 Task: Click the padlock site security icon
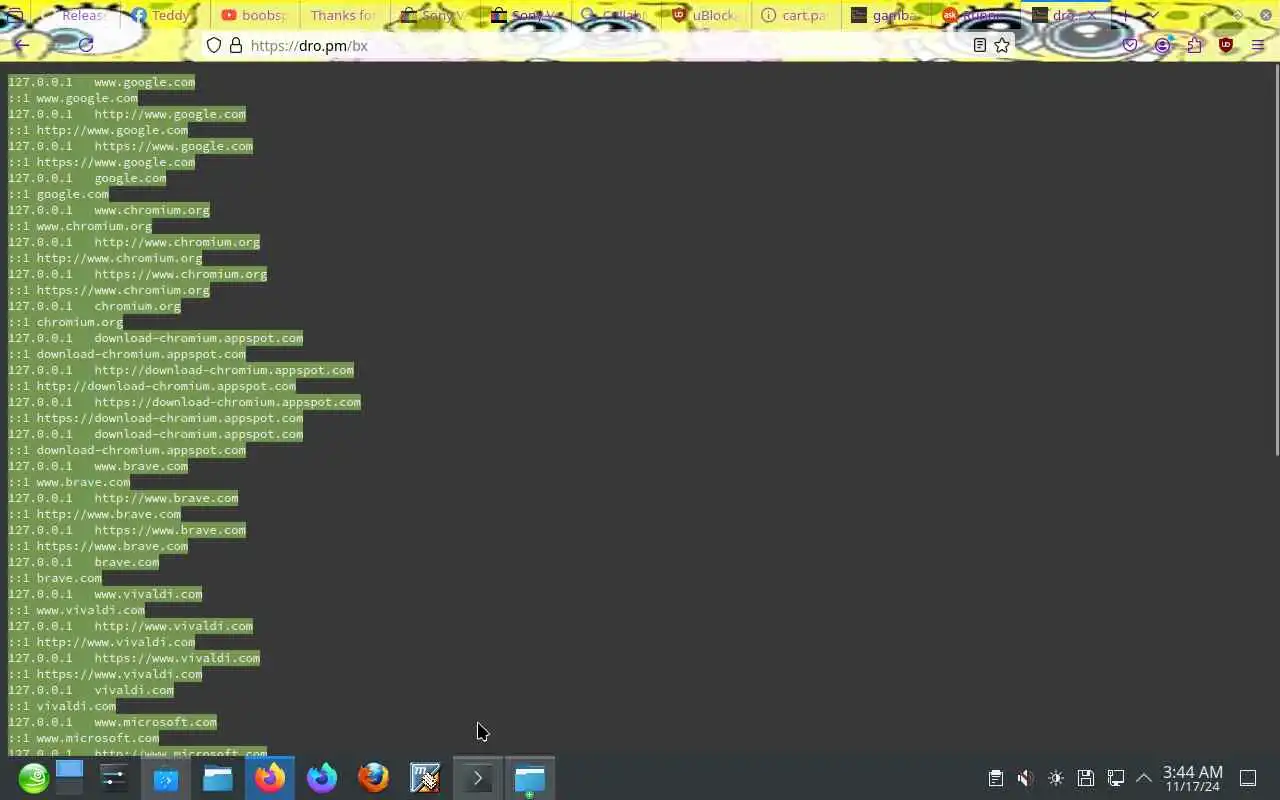point(236,46)
